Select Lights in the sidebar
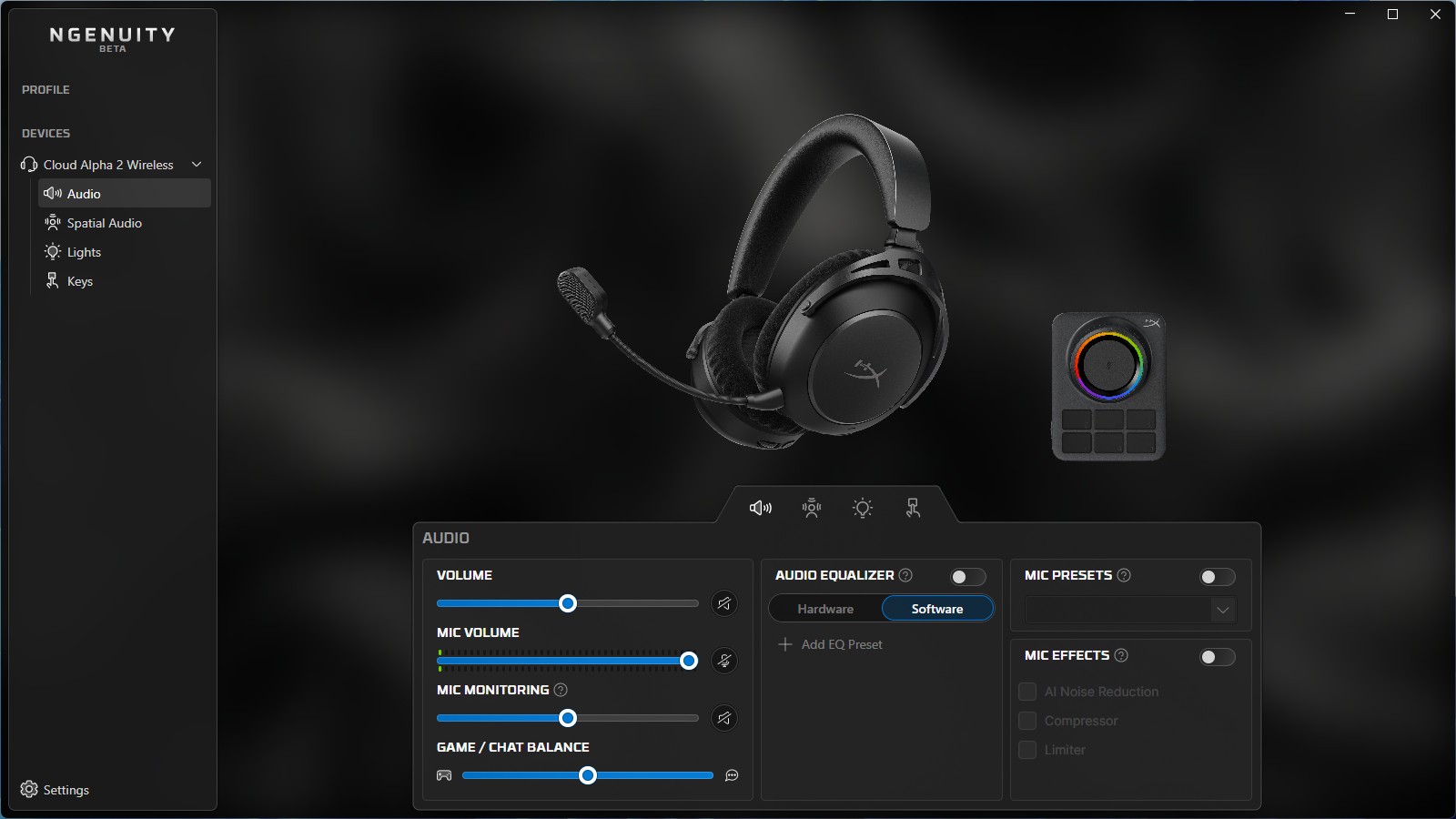Image resolution: width=1456 pixels, height=819 pixels. coord(84,252)
